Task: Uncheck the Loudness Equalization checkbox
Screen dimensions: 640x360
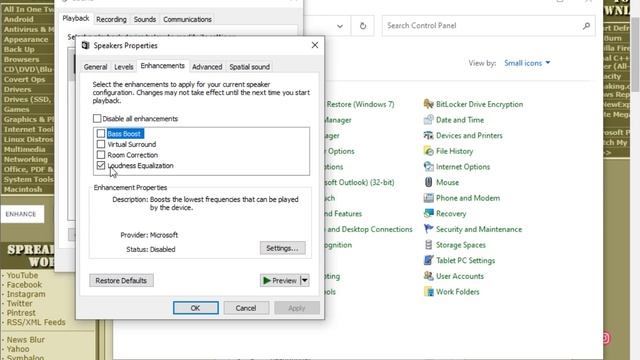Action: (x=101, y=165)
